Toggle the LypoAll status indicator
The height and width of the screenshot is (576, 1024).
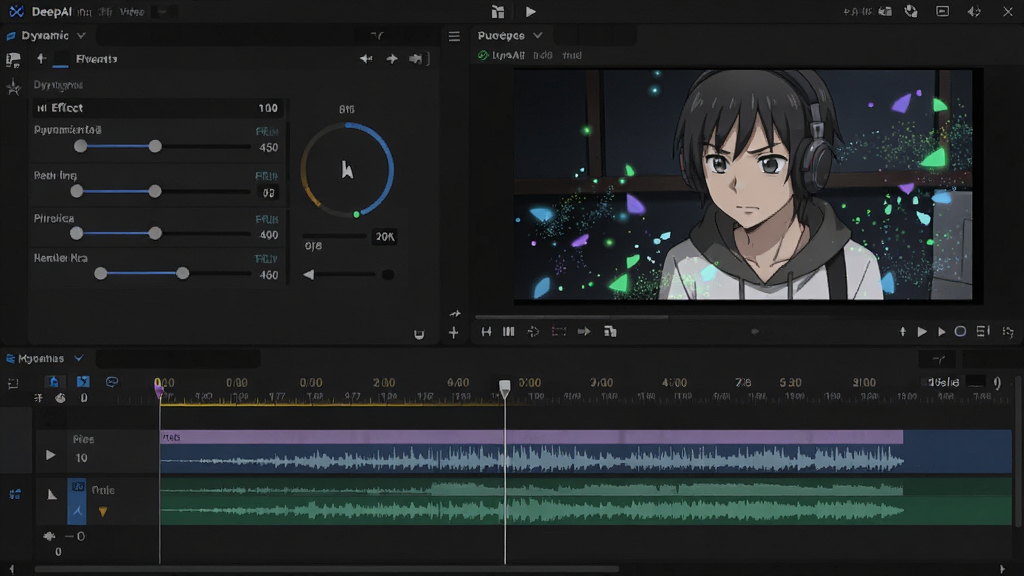(x=483, y=56)
